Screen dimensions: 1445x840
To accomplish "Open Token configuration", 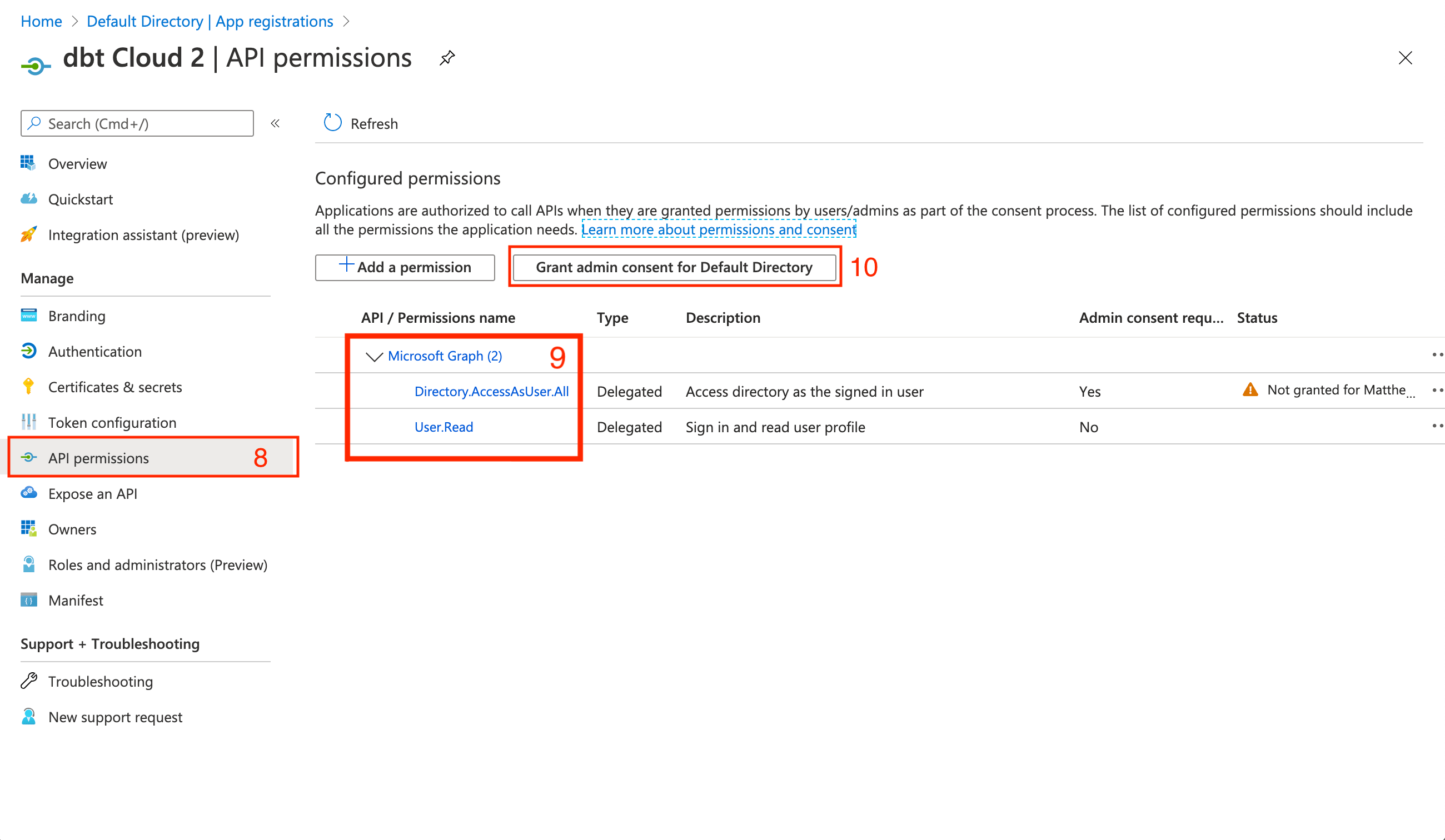I will 112,423.
